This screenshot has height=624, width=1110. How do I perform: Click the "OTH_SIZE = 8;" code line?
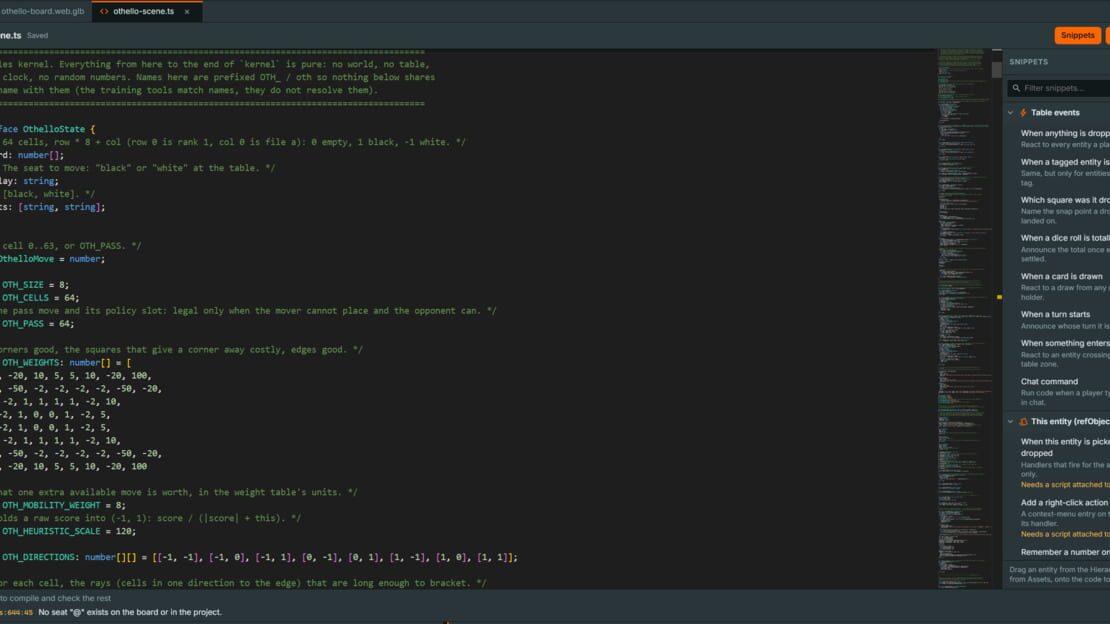35,285
